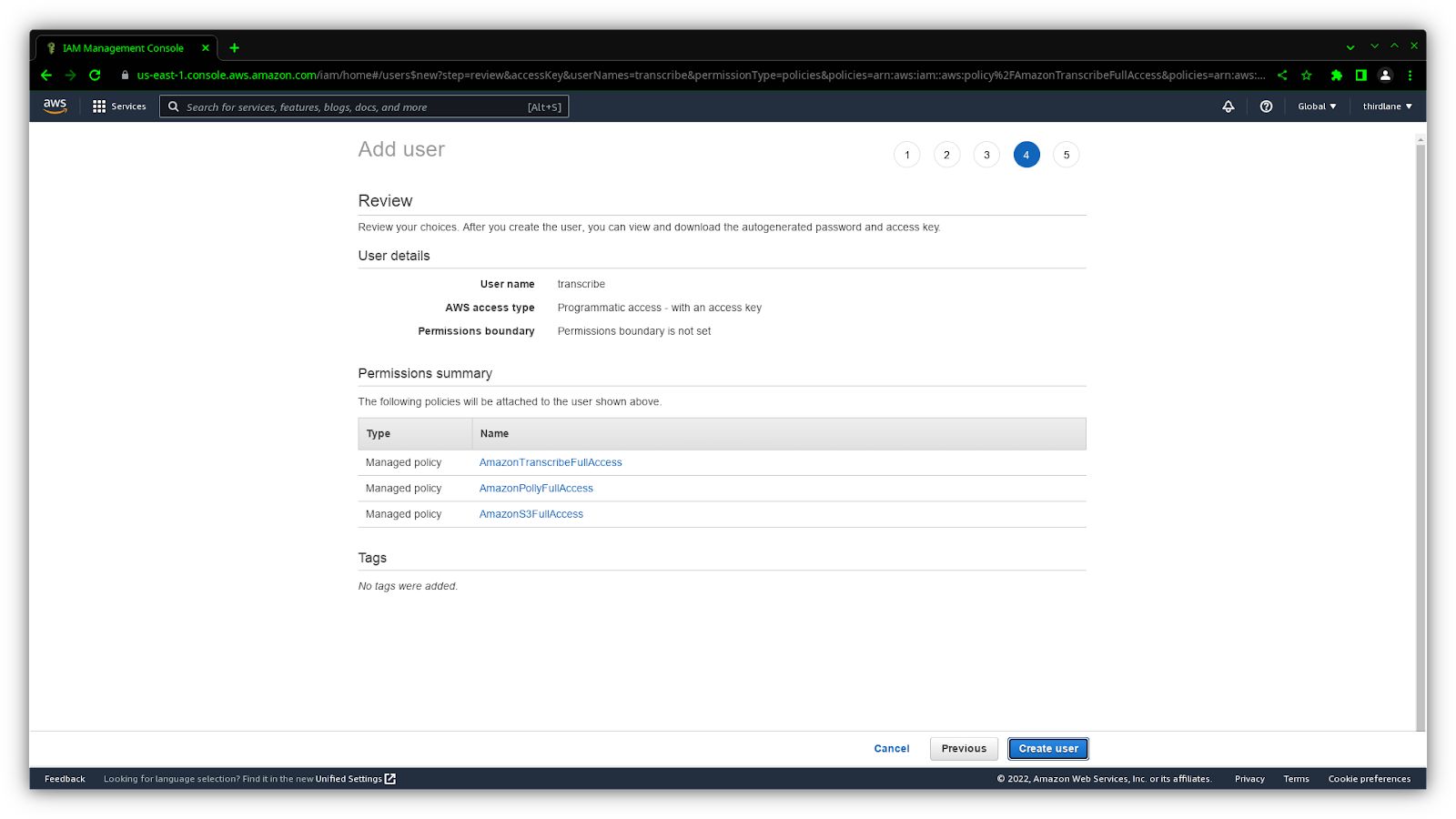Click the AWS logo home icon
Viewport: 1456px width, 819px height.
pyautogui.click(x=55, y=106)
